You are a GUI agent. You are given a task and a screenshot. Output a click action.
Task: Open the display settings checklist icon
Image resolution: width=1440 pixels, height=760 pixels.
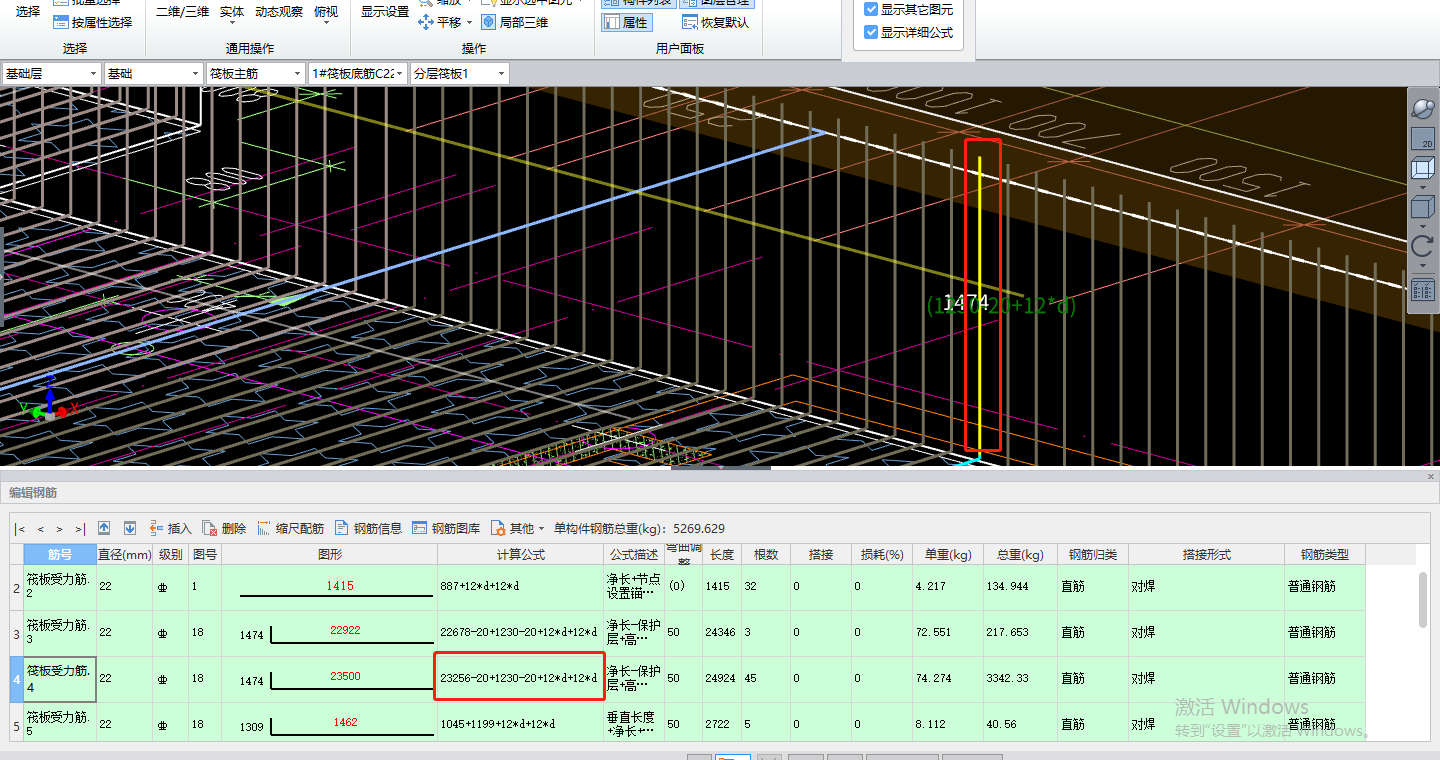1423,291
